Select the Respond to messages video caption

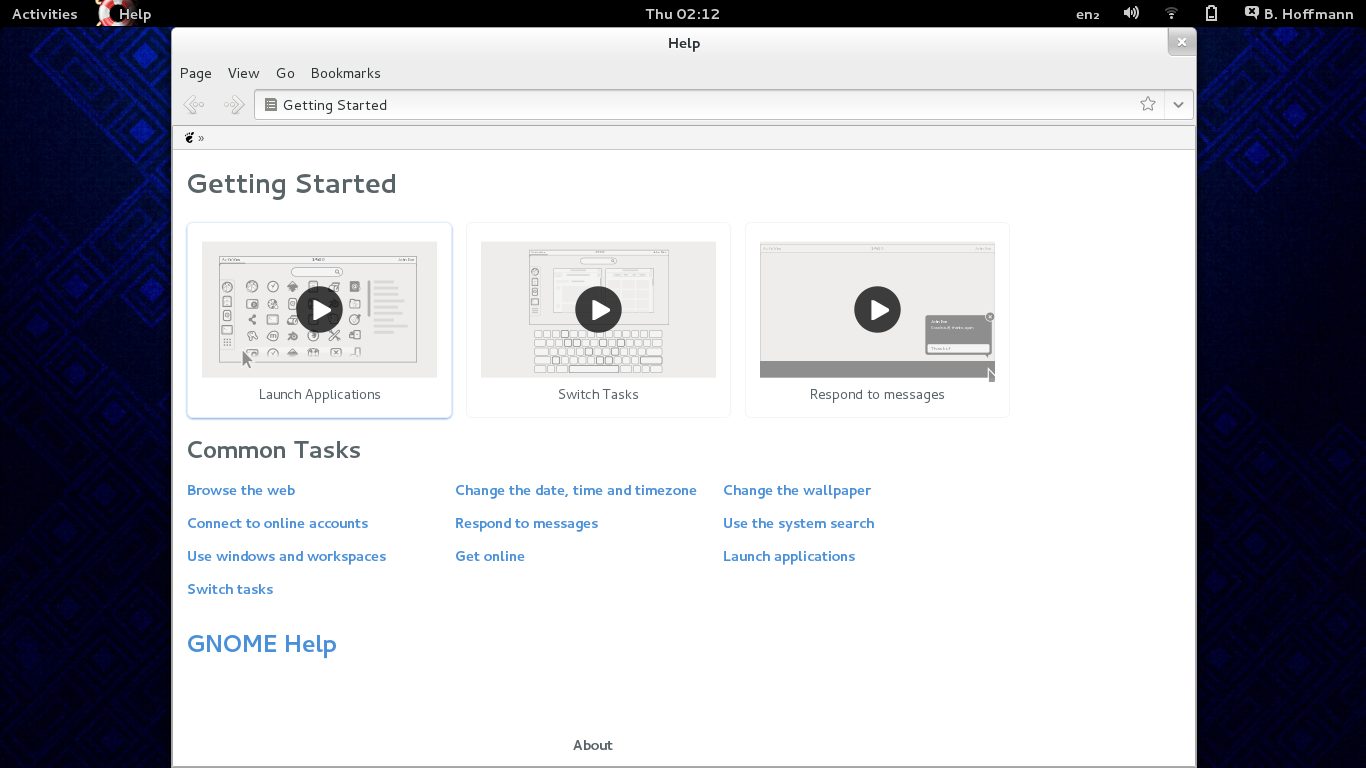[877, 394]
